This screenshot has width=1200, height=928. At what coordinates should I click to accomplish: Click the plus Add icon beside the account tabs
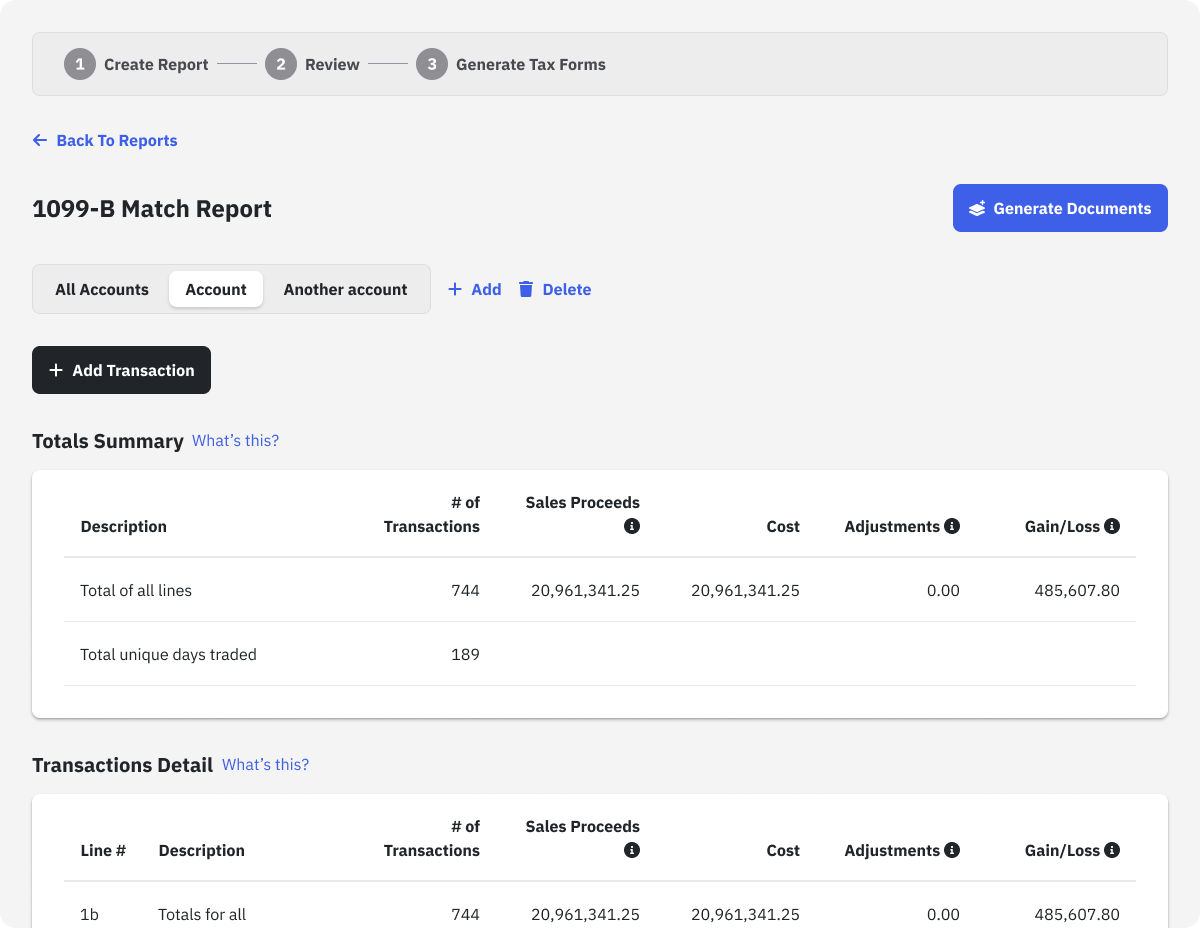(458, 289)
